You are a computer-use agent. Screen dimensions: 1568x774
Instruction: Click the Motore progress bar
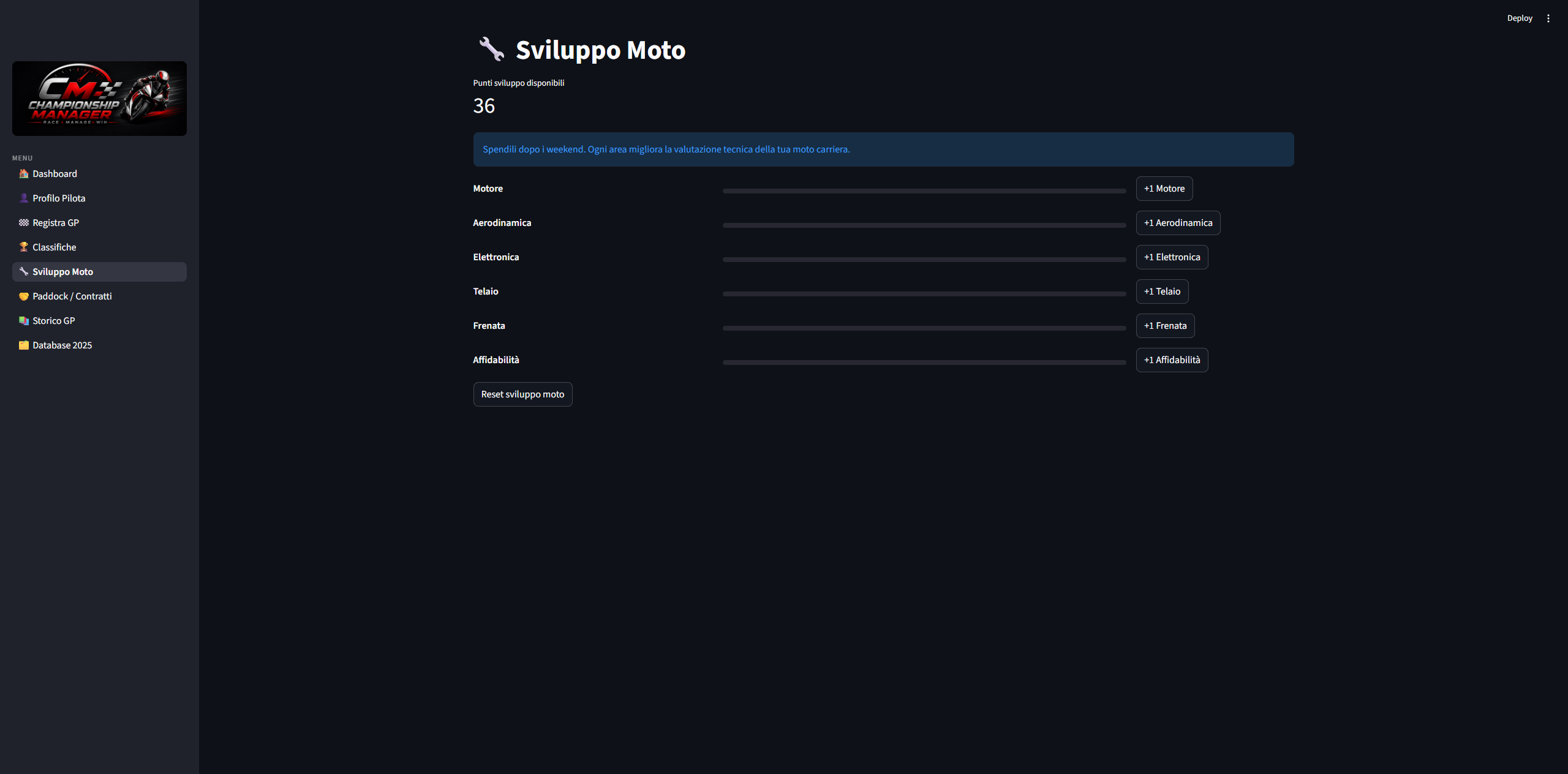point(924,191)
